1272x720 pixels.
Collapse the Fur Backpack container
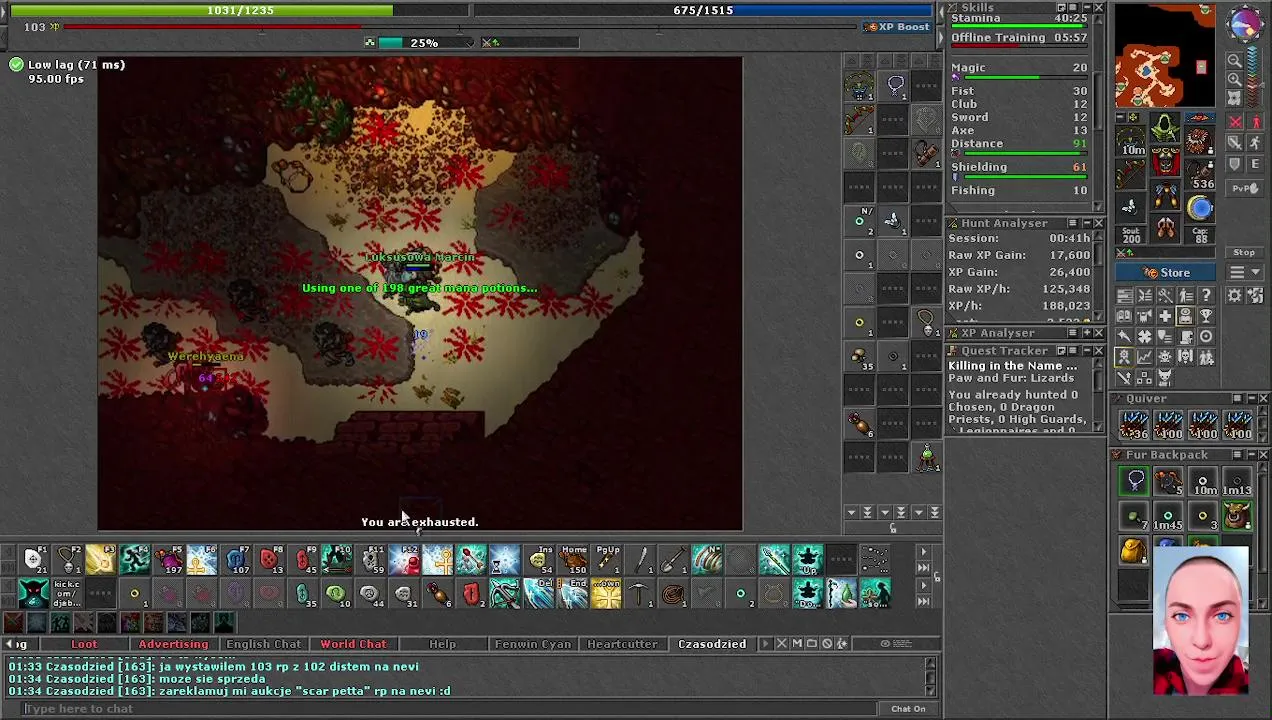pos(1250,455)
